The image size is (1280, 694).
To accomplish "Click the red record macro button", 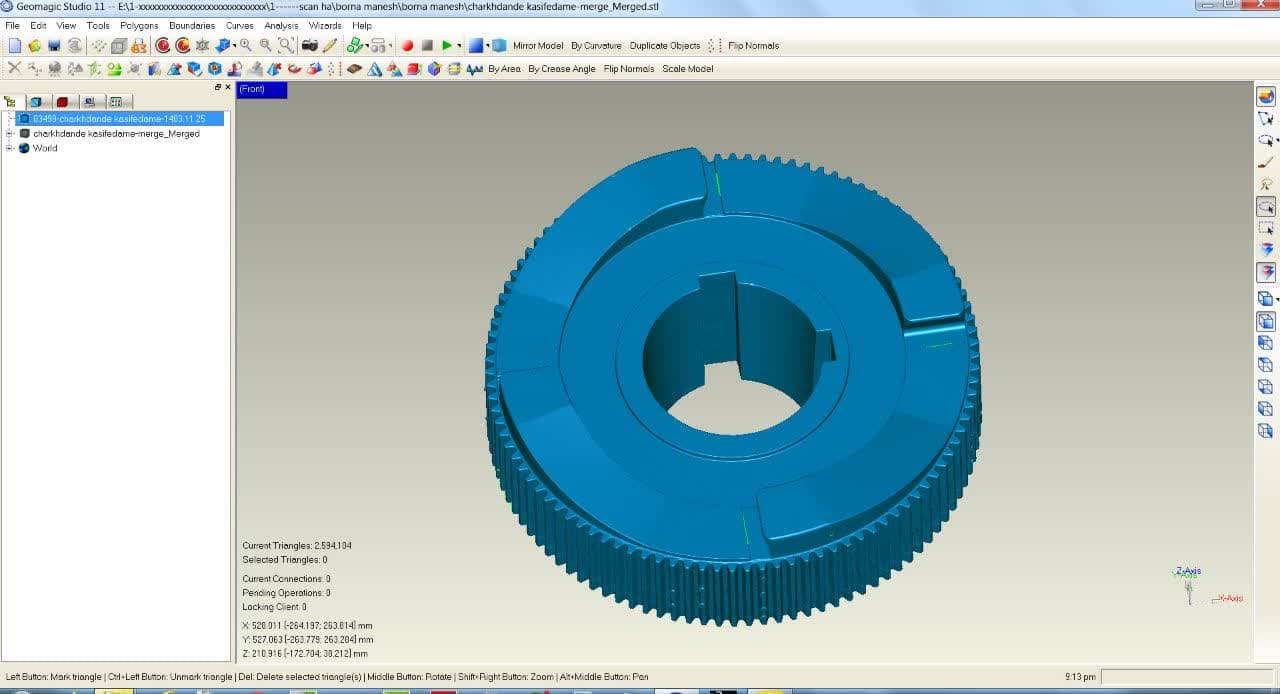I will click(x=407, y=45).
